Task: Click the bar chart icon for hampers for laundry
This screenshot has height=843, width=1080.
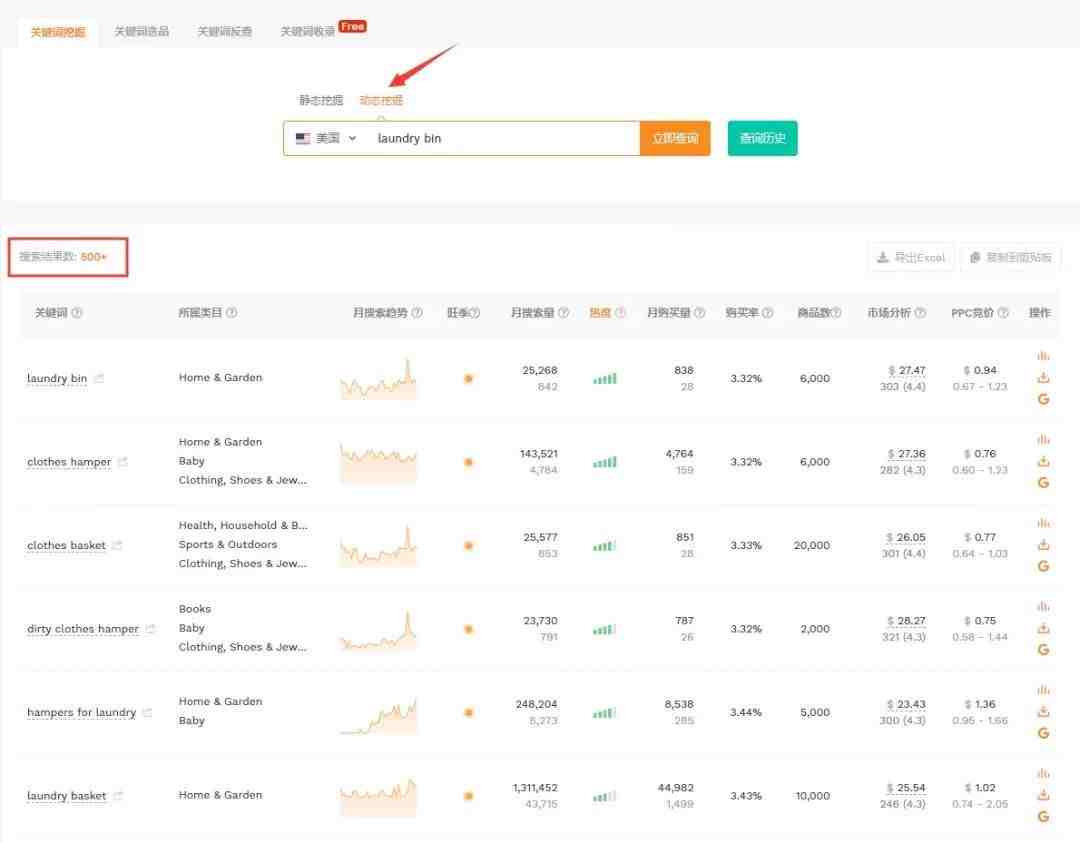Action: pos(1043,690)
